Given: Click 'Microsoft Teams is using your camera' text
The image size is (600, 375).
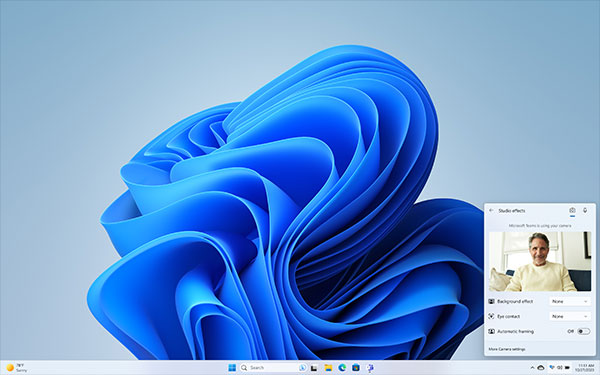Looking at the screenshot, I should [x=540, y=226].
